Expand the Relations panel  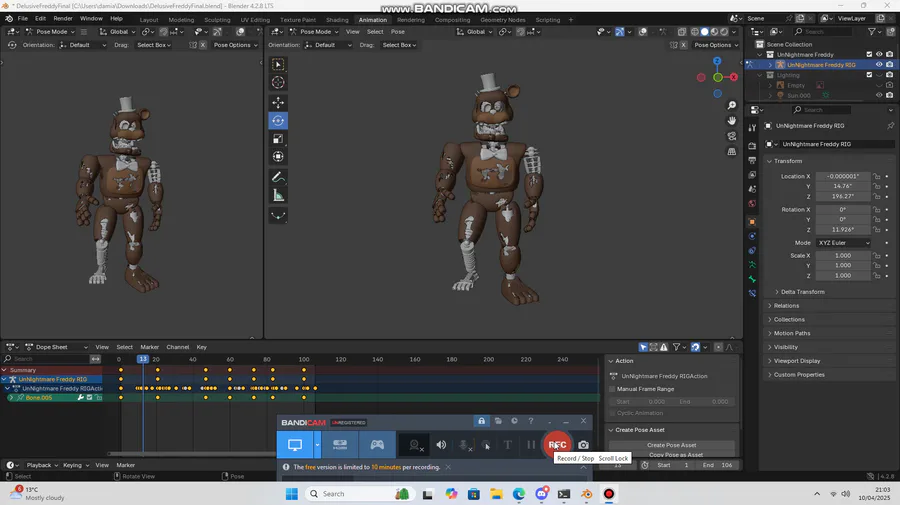[786, 306]
